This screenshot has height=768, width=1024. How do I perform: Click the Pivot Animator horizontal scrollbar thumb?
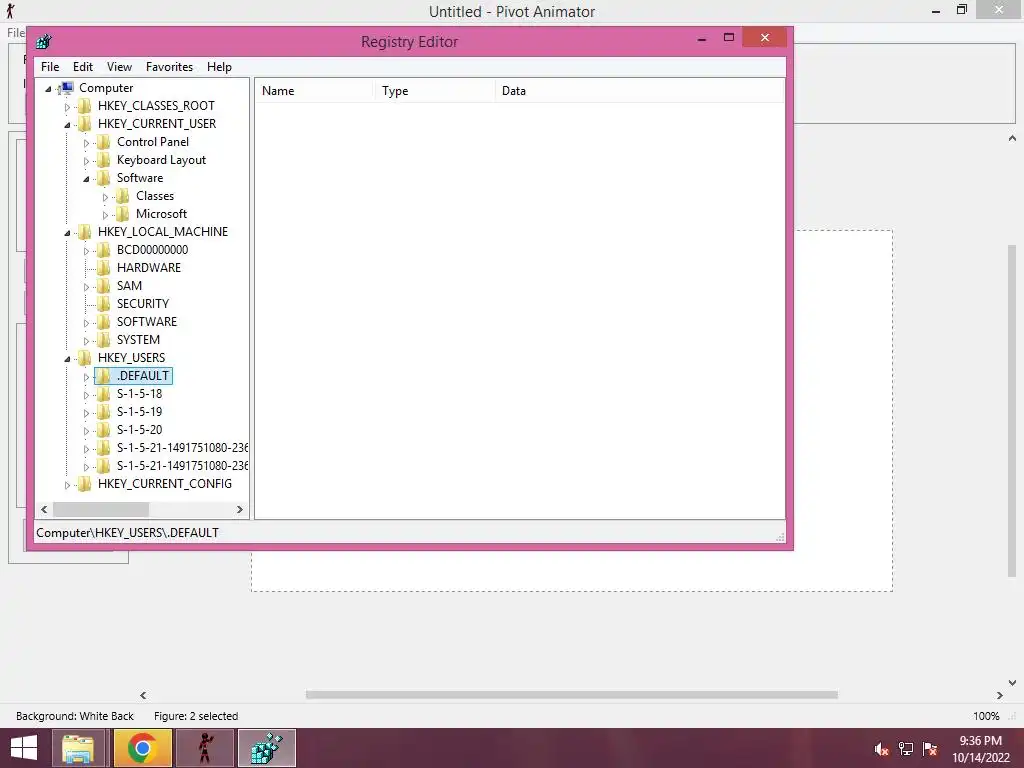[x=571, y=695]
